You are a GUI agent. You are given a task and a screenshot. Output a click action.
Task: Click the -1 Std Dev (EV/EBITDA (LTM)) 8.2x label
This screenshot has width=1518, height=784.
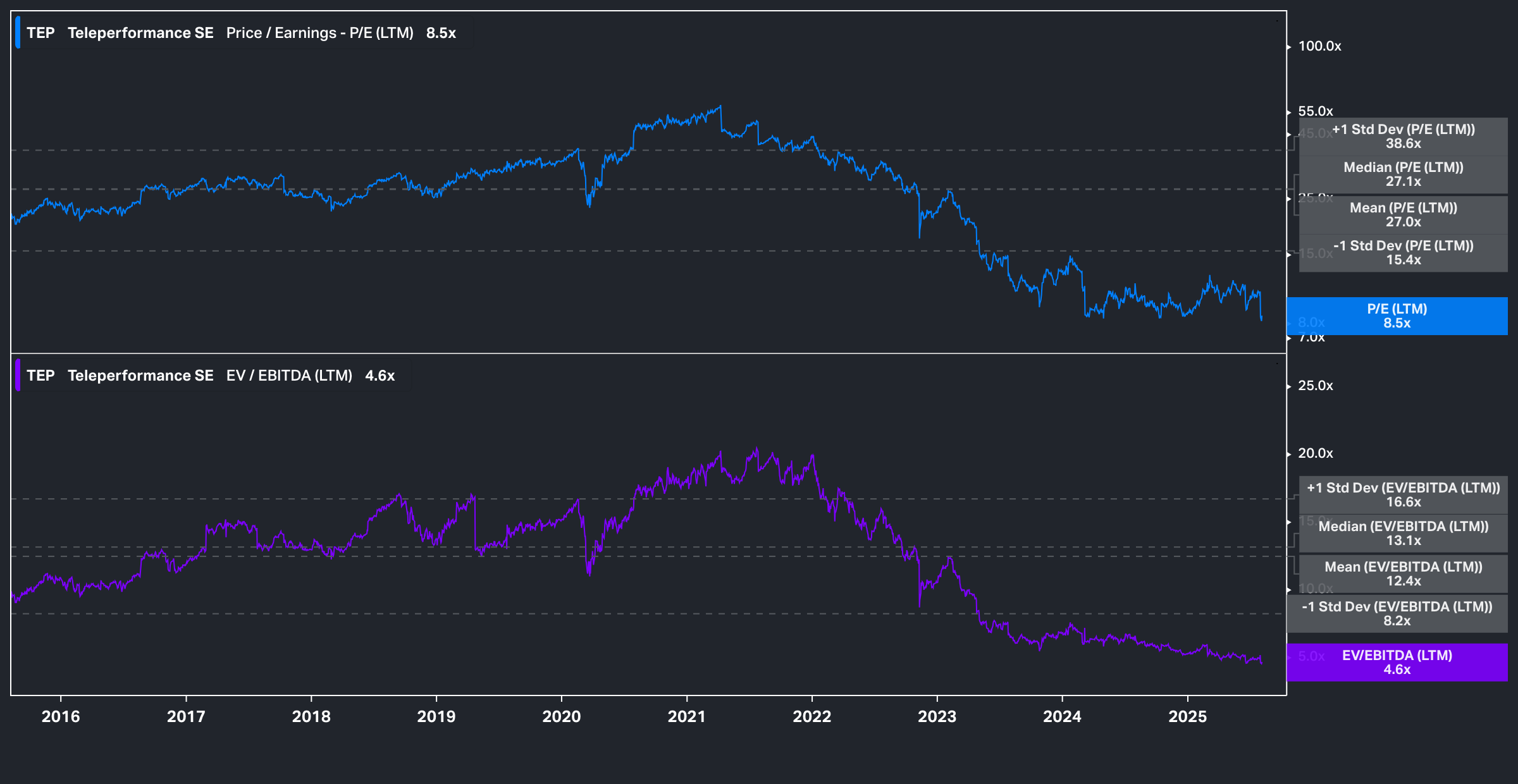coord(1397,614)
